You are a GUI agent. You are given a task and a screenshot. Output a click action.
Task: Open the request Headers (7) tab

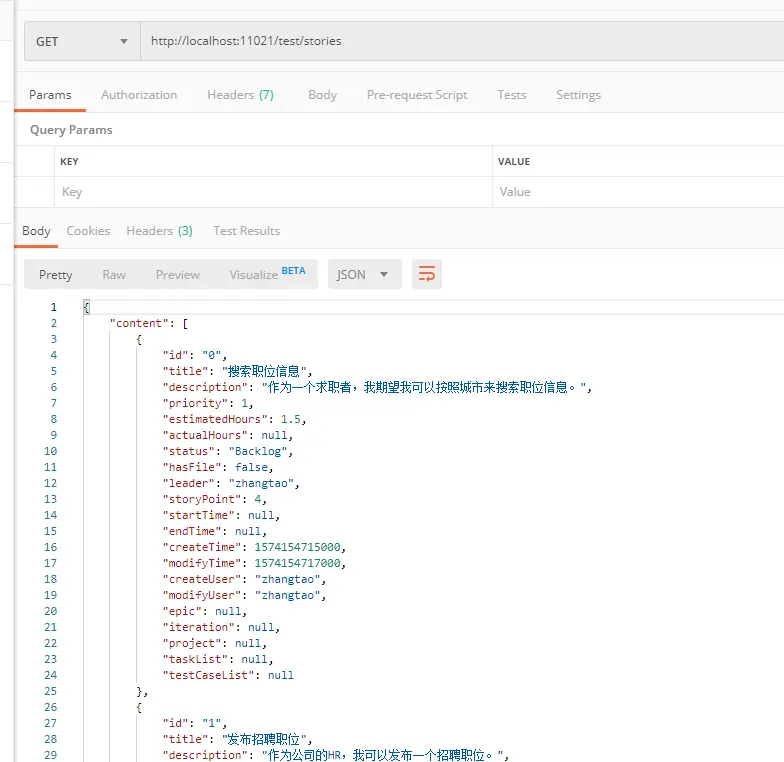pyautogui.click(x=240, y=95)
